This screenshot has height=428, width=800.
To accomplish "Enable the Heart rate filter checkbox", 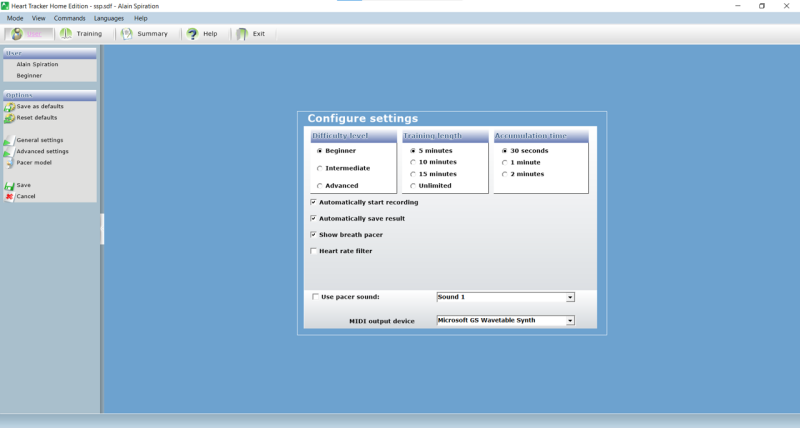I will (313, 251).
